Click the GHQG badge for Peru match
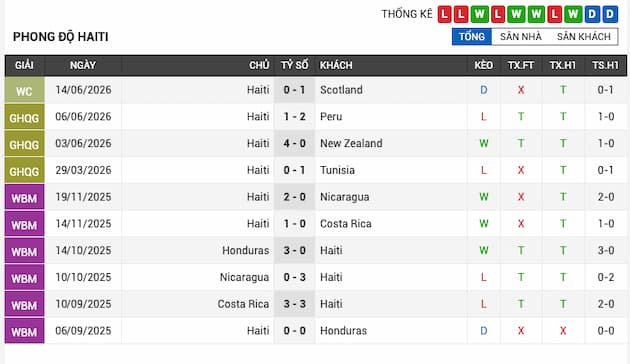The image size is (630, 364). (24, 117)
